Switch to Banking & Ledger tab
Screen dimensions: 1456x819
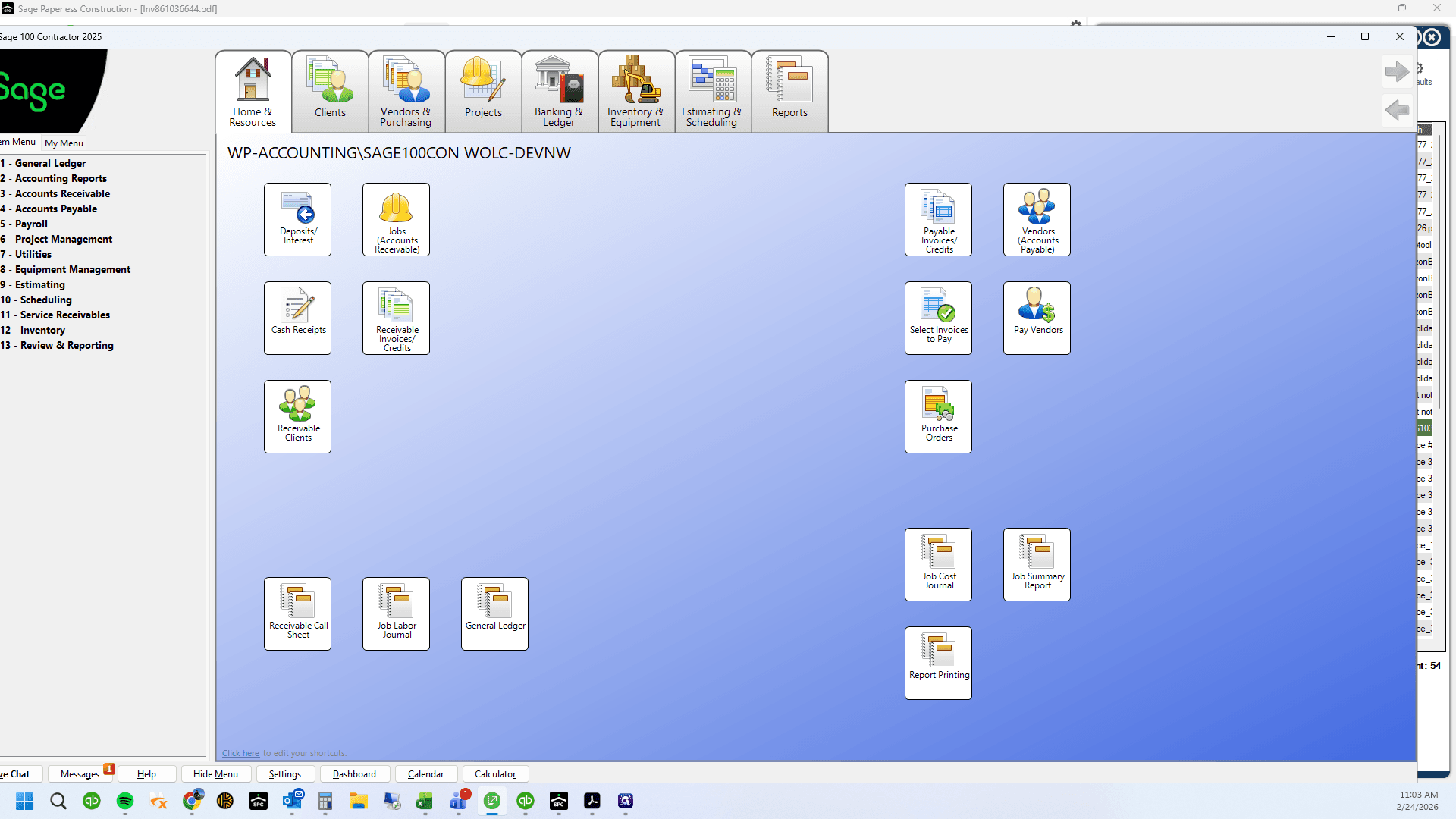(x=560, y=92)
